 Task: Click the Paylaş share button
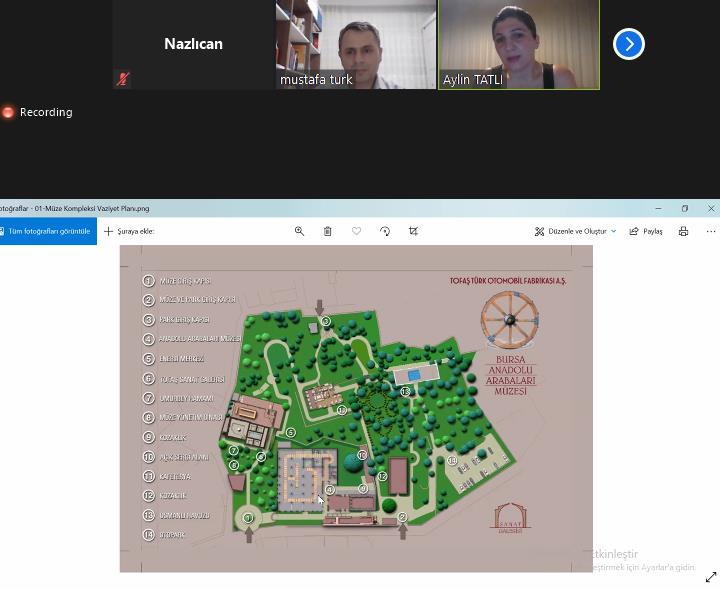click(646, 231)
